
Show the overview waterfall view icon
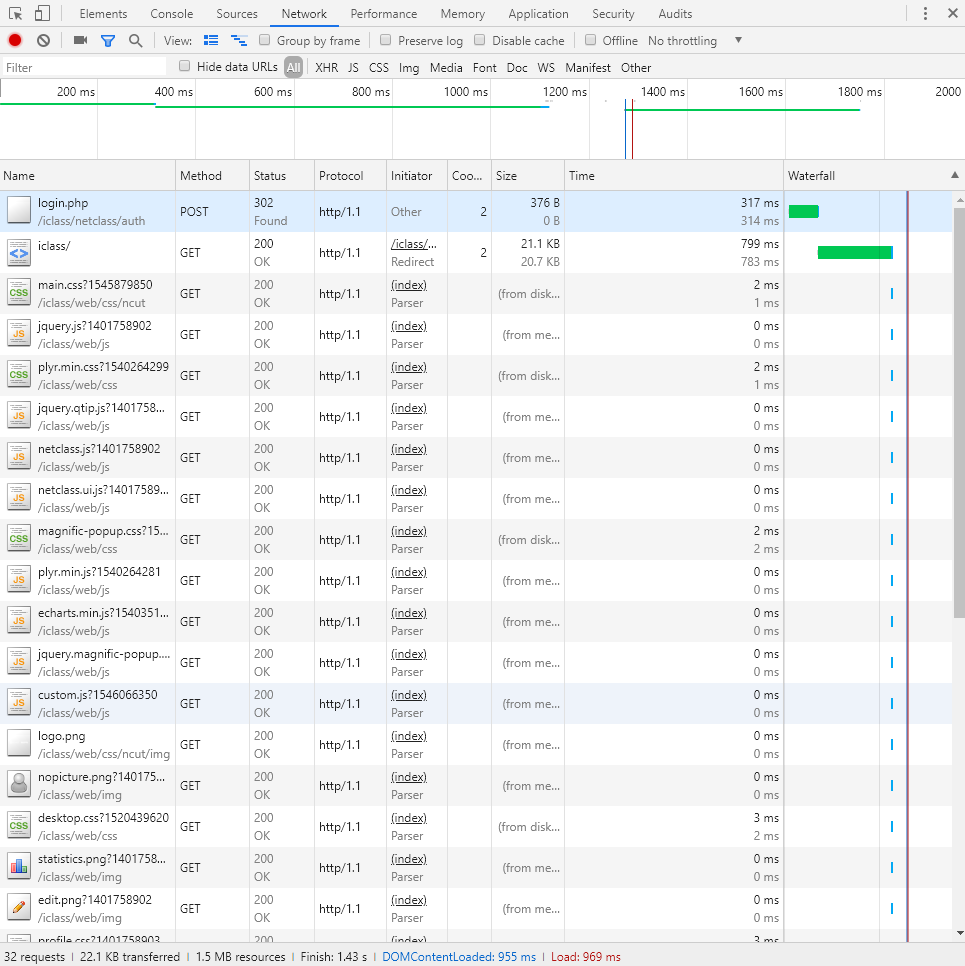(x=239, y=41)
